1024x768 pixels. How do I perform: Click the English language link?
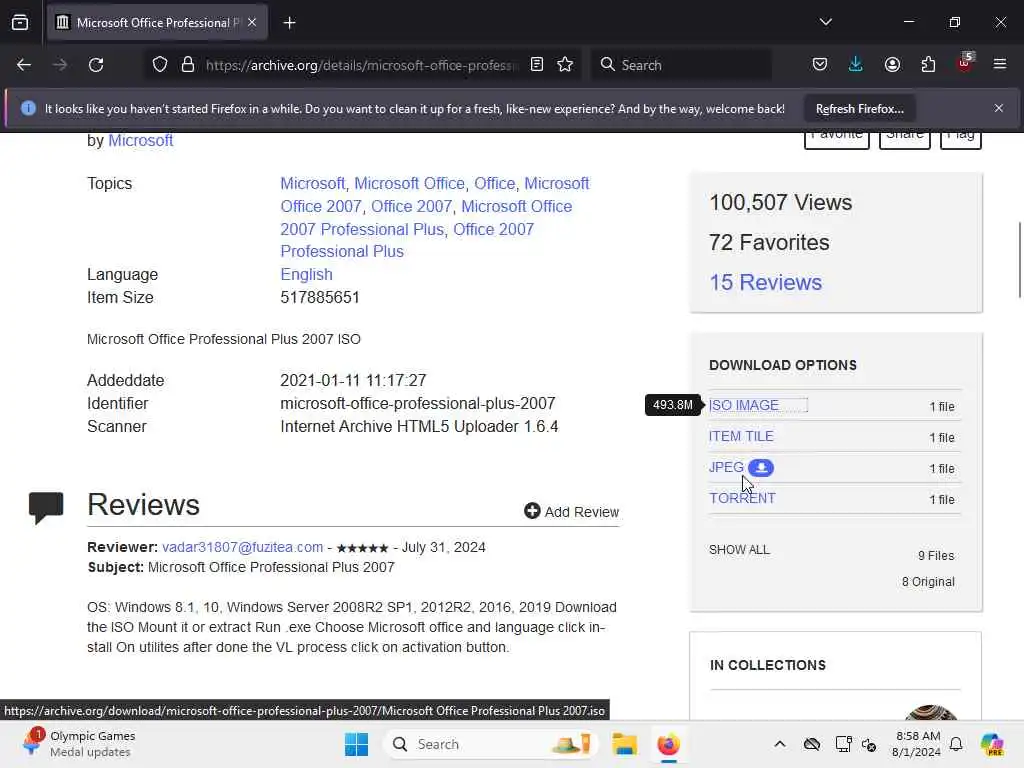tap(306, 274)
